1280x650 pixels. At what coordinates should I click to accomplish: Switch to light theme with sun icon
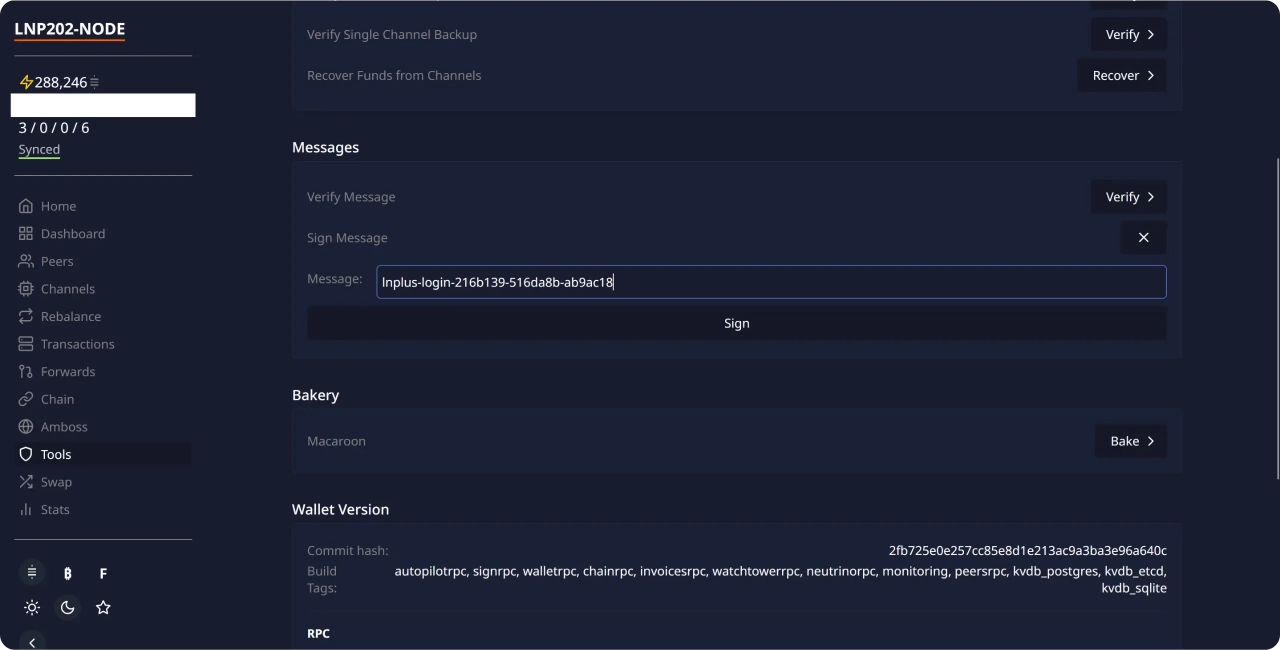[32, 608]
